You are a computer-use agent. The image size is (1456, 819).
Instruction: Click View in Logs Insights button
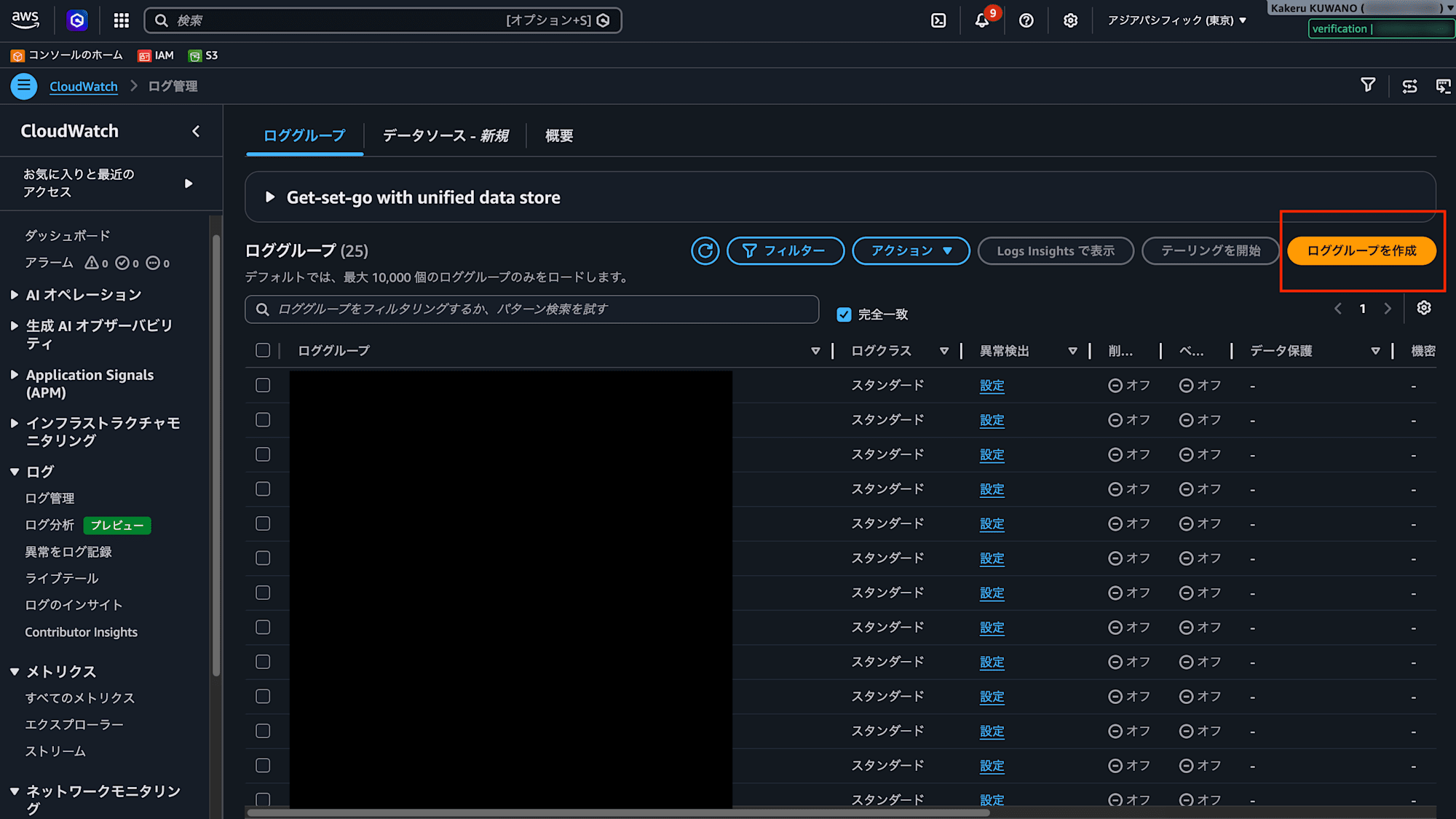click(x=1056, y=250)
